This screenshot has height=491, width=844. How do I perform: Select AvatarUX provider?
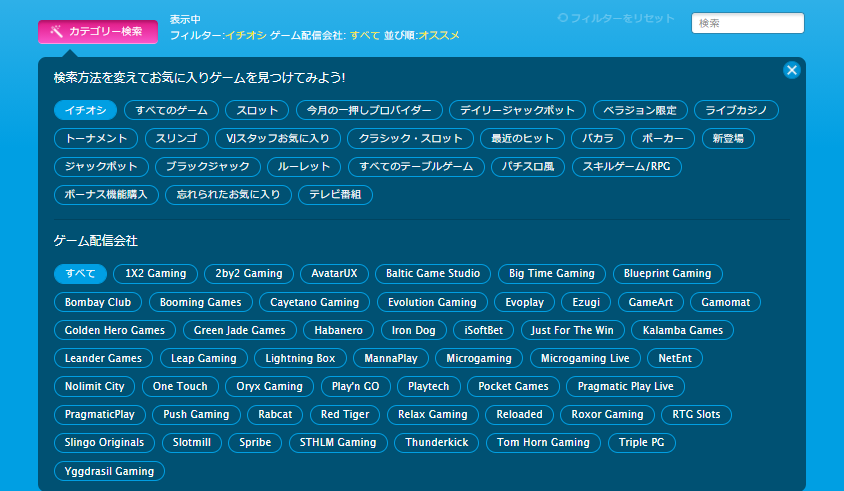coord(334,273)
